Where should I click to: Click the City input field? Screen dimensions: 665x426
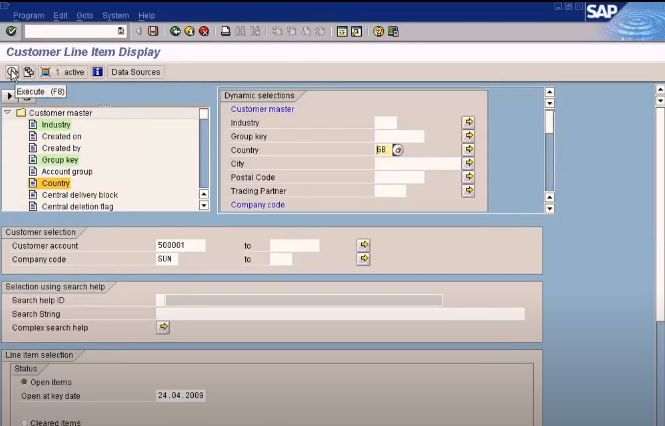click(417, 163)
